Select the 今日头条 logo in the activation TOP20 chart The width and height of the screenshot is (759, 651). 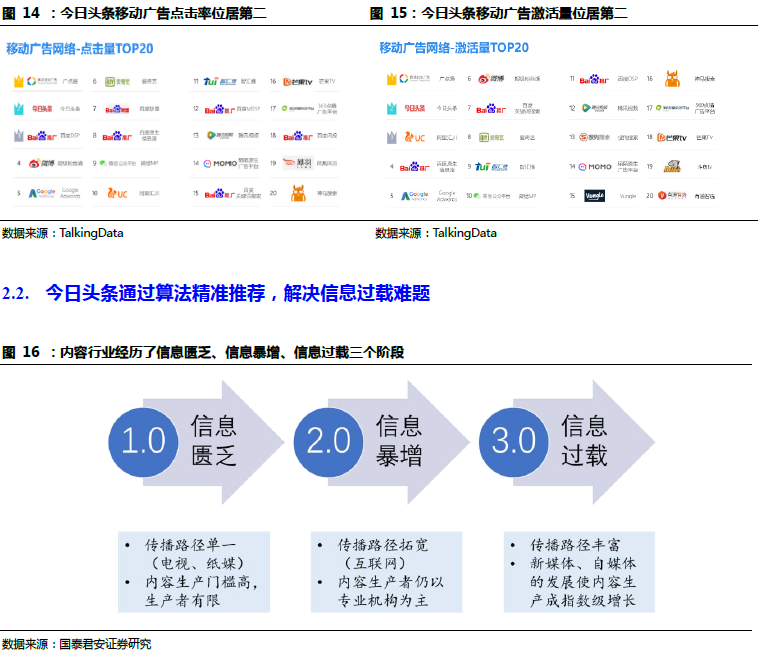[x=415, y=108]
